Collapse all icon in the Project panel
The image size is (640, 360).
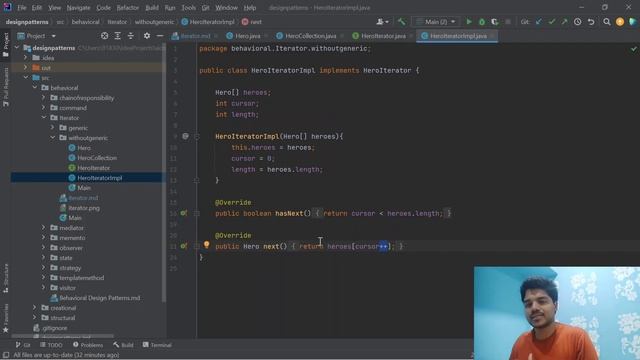131,36
